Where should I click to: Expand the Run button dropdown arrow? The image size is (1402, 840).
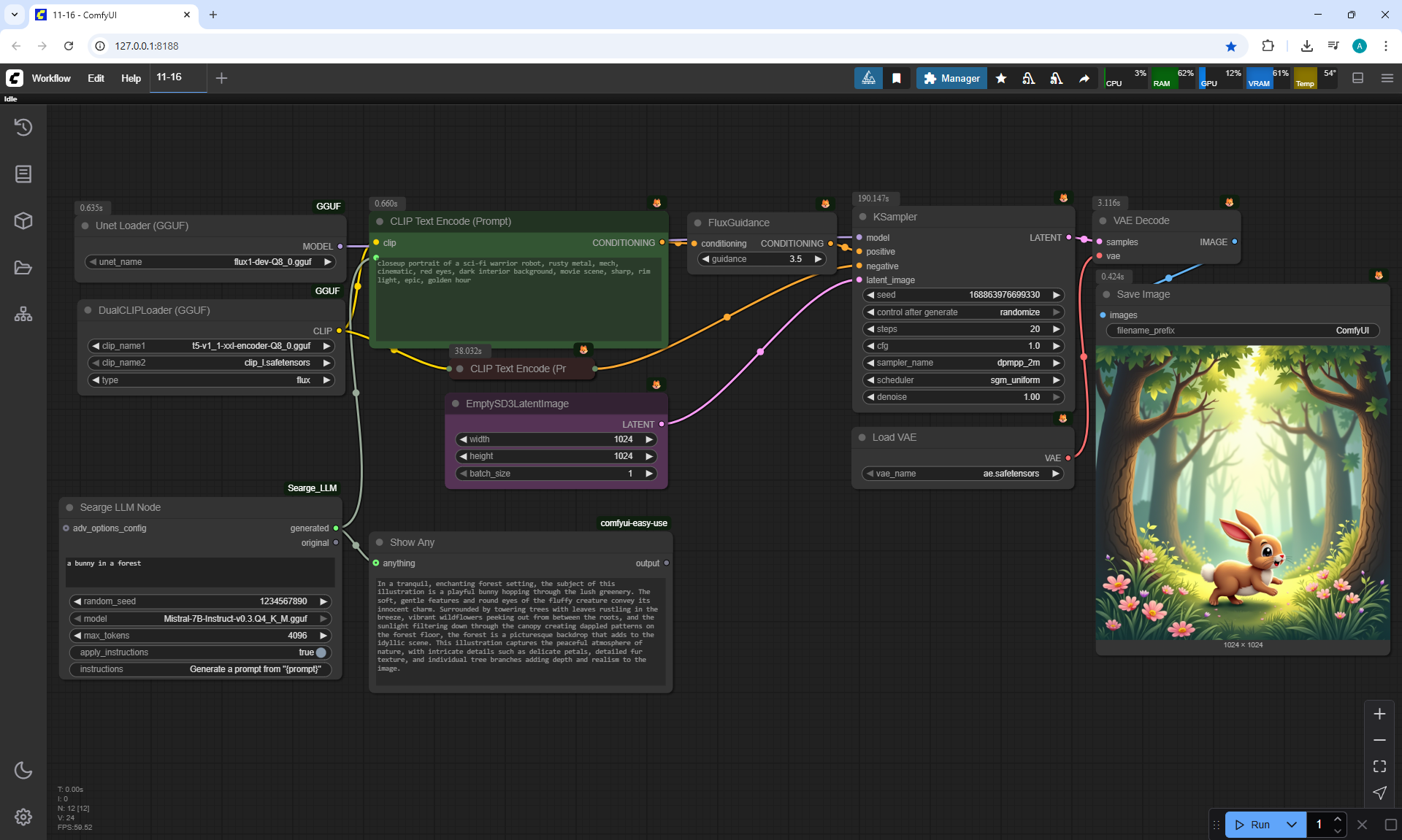tap(1291, 825)
